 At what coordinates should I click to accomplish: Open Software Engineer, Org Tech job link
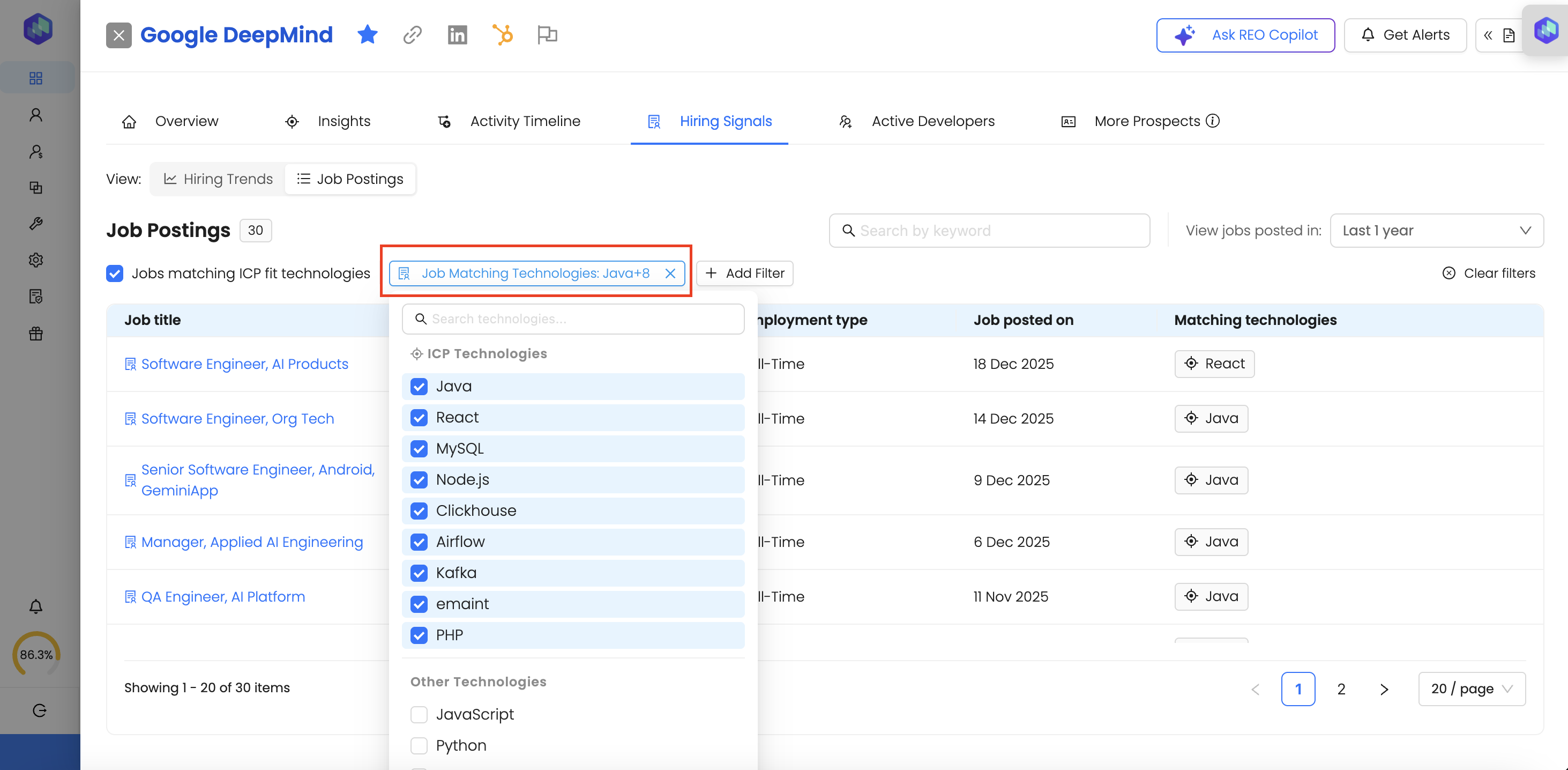[237, 418]
